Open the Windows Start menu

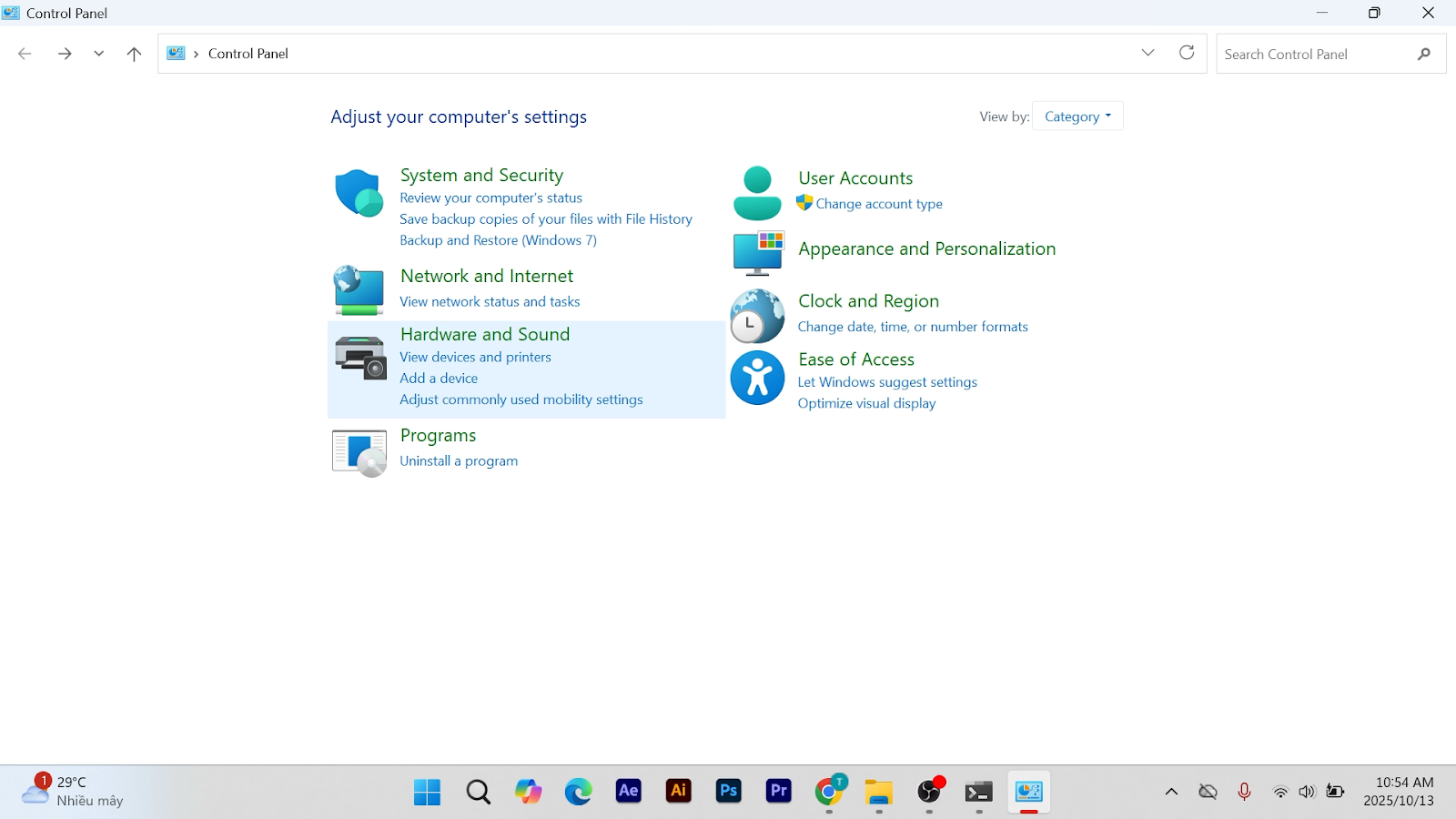(x=427, y=792)
